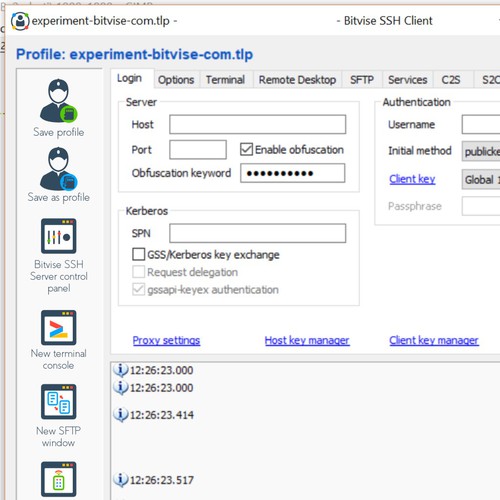The width and height of the screenshot is (500, 500).
Task: Click the Bitvise app icon in title bar
Action: 20,21
